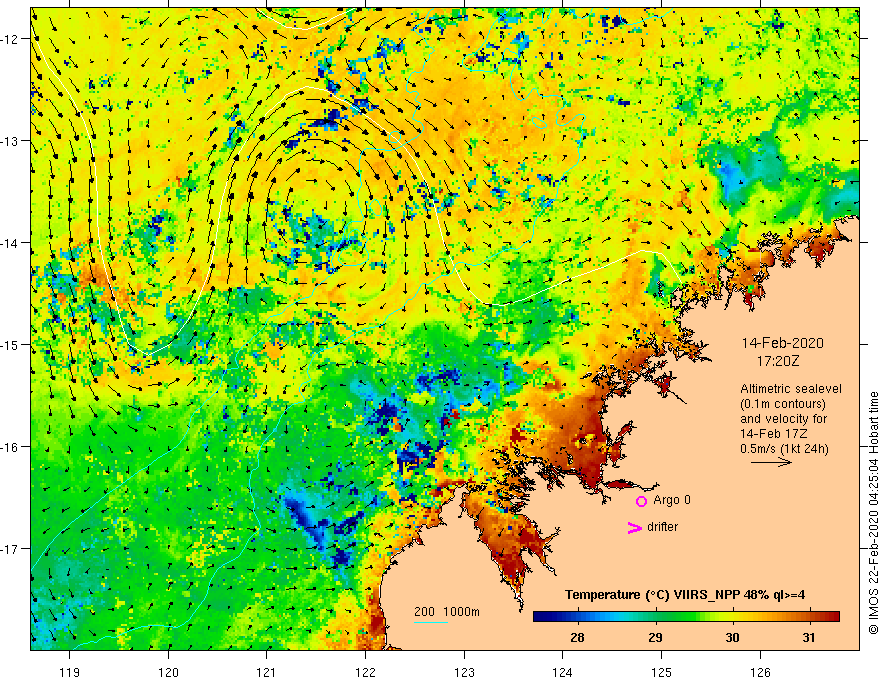Click latitude axis label -16

(10, 447)
